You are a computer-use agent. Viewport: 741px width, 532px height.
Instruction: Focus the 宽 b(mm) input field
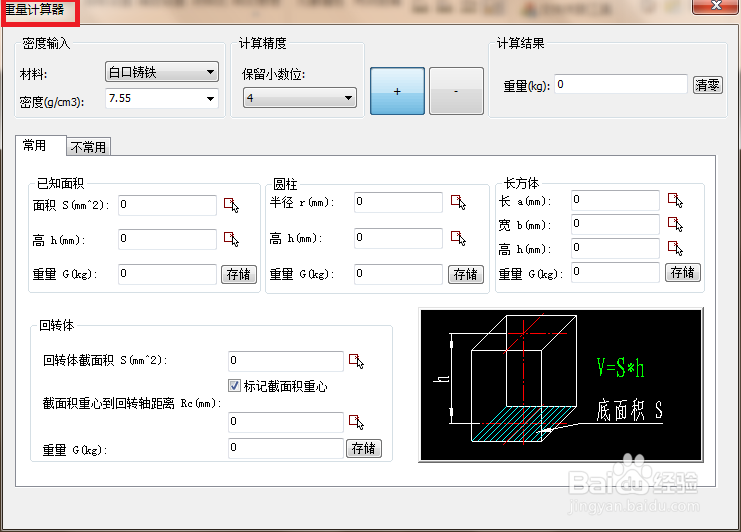coord(615,224)
